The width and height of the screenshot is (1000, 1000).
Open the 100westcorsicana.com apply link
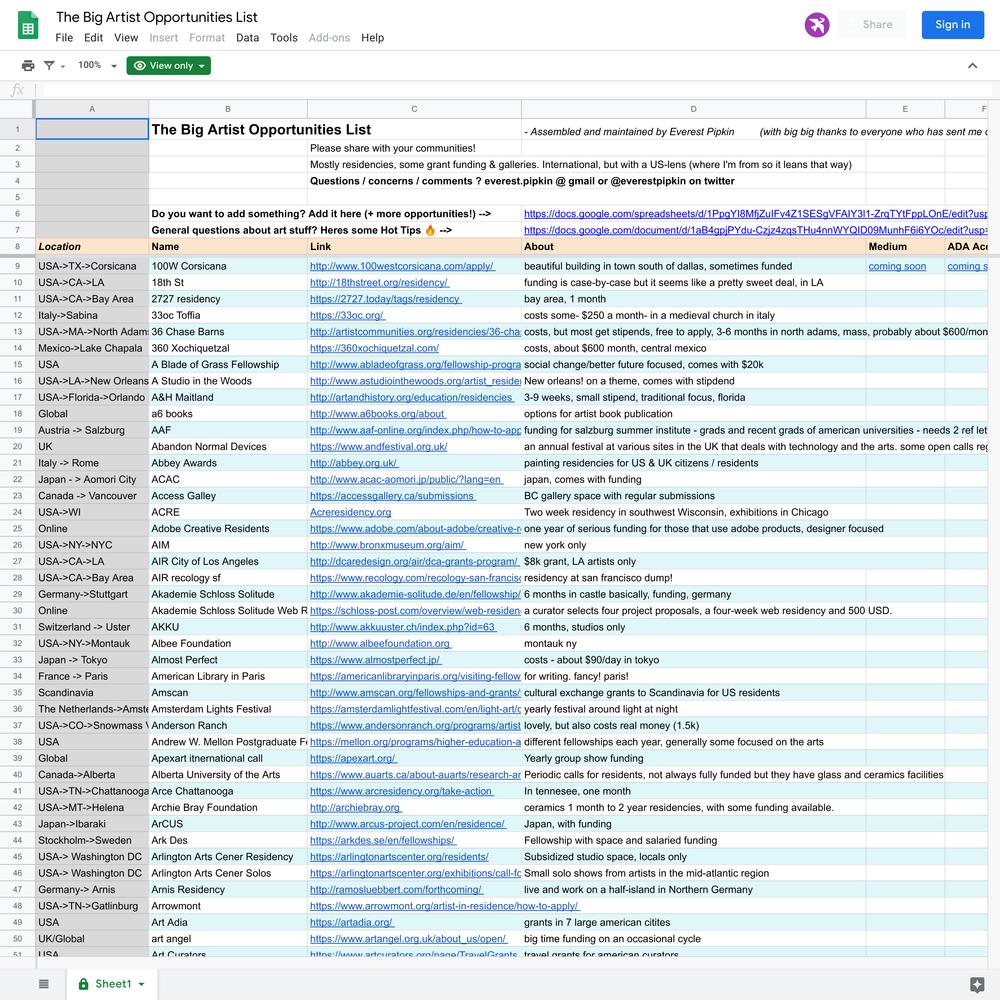click(402, 266)
